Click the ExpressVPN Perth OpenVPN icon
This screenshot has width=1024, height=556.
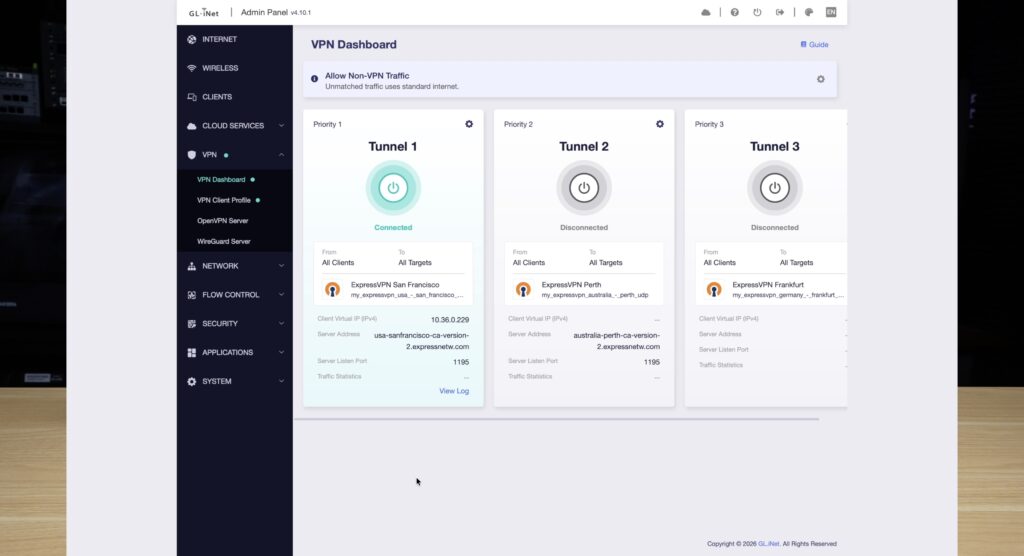point(523,289)
